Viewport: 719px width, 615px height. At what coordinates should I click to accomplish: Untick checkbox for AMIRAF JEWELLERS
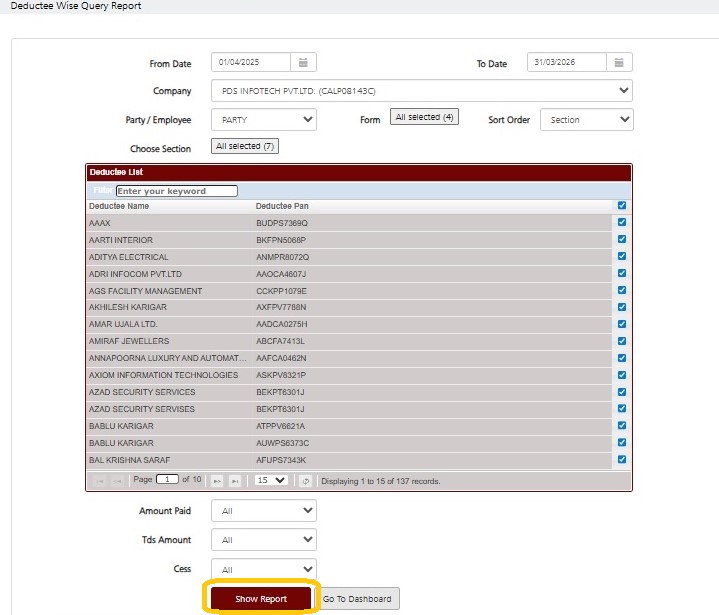coord(622,341)
